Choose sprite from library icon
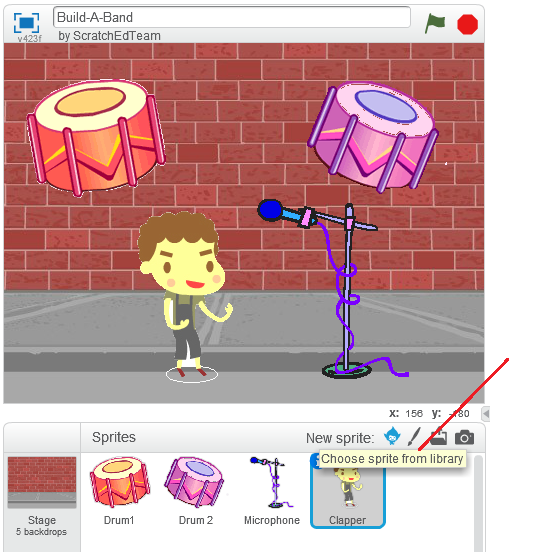553x552 pixels. pos(392,436)
